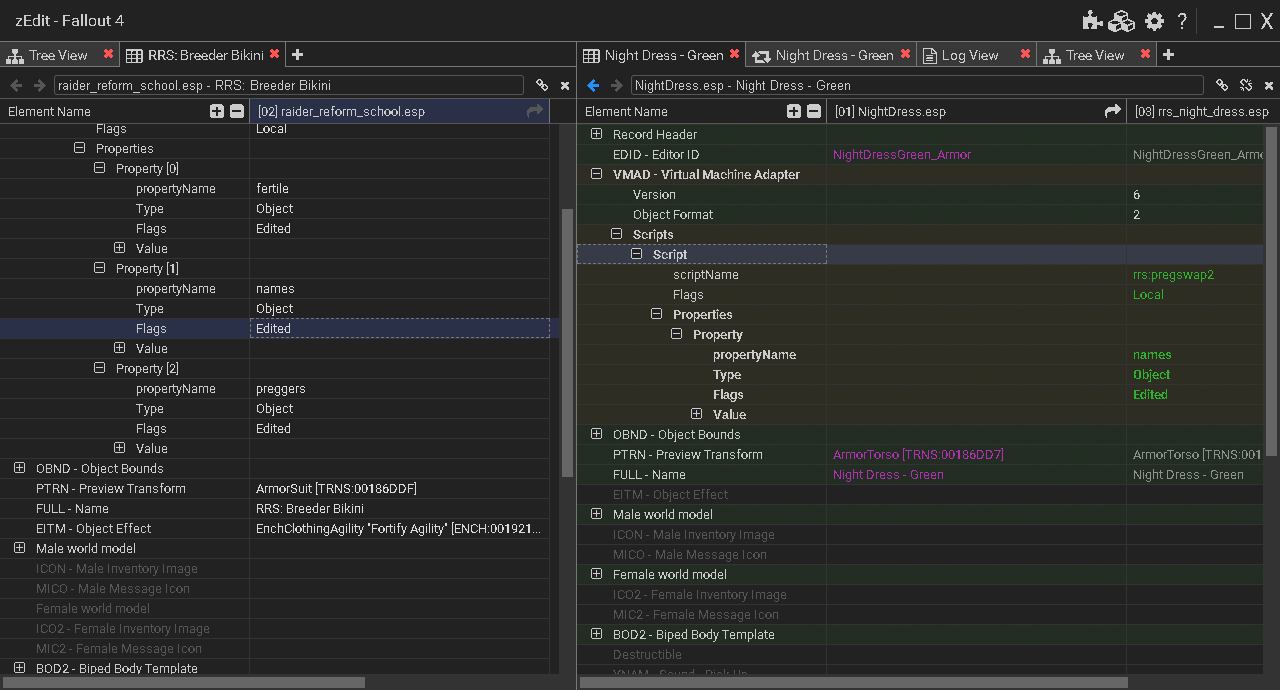Open settings via the gear icon
1280x690 pixels.
(x=1155, y=21)
